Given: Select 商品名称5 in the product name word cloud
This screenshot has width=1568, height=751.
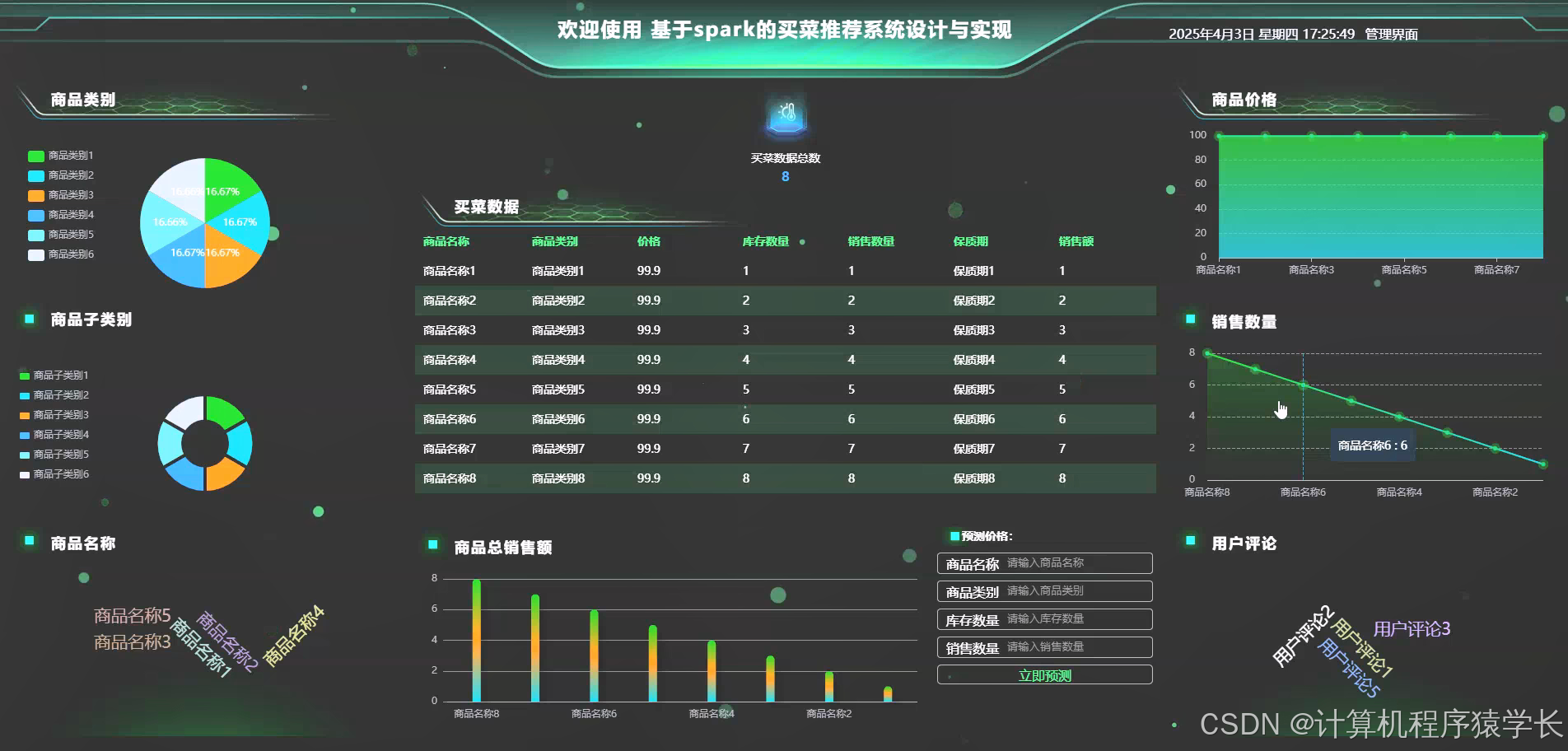Looking at the screenshot, I should click(x=131, y=613).
